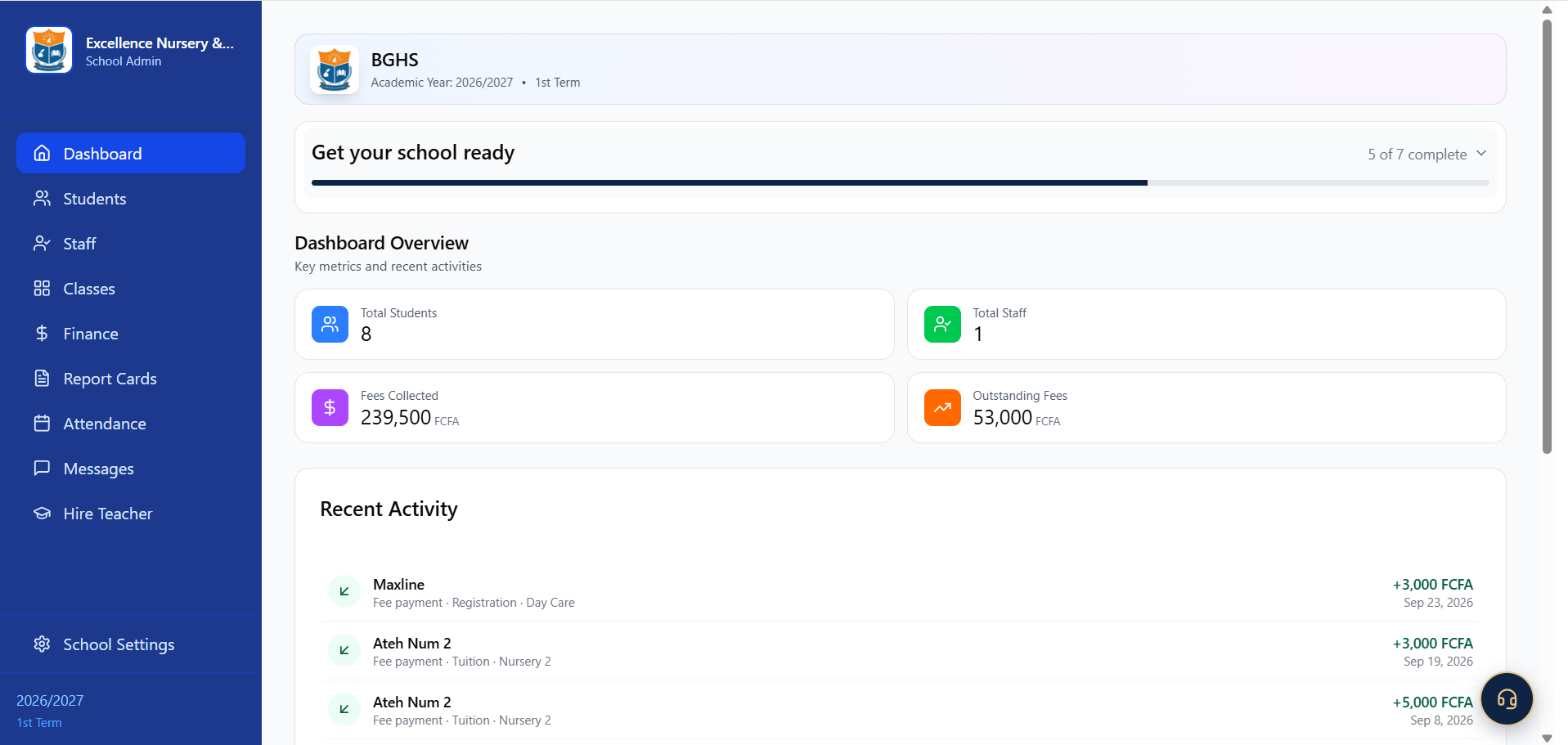Click the Sep 19, 2026 date
This screenshot has width=1568, height=745.
1438,661
